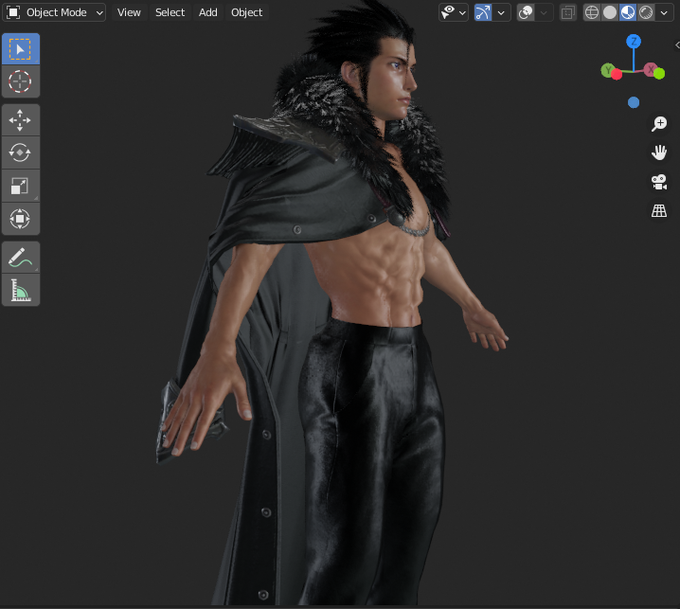Select the Select Box tool
Image resolution: width=680 pixels, height=609 pixels.
click(20, 49)
